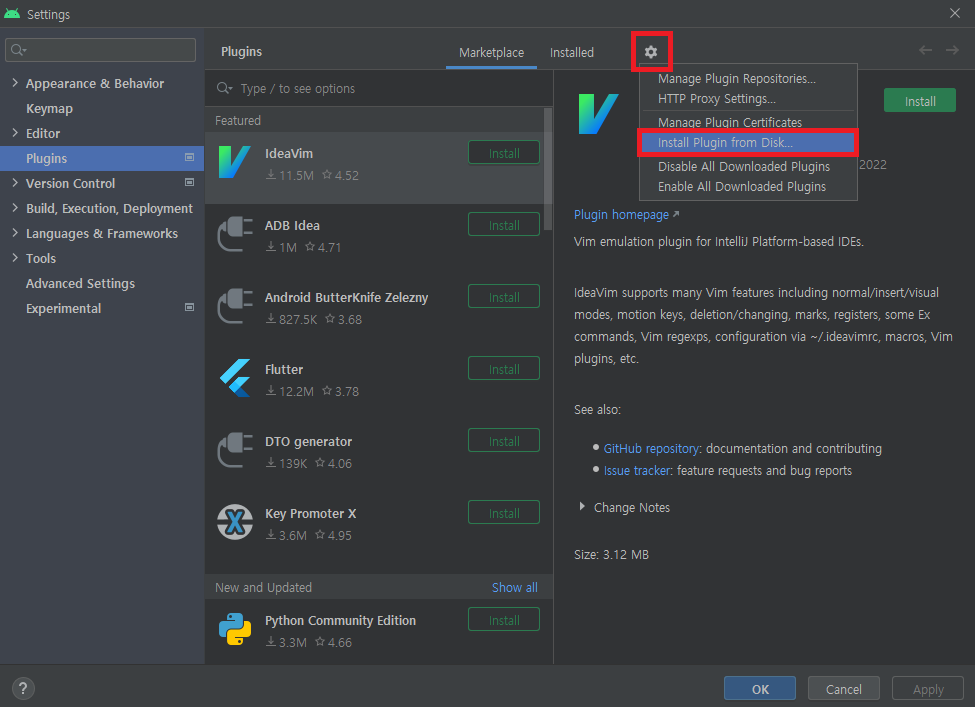Image resolution: width=975 pixels, height=707 pixels.
Task: Select Manage Plugin Certificates menu item
Action: (748, 122)
